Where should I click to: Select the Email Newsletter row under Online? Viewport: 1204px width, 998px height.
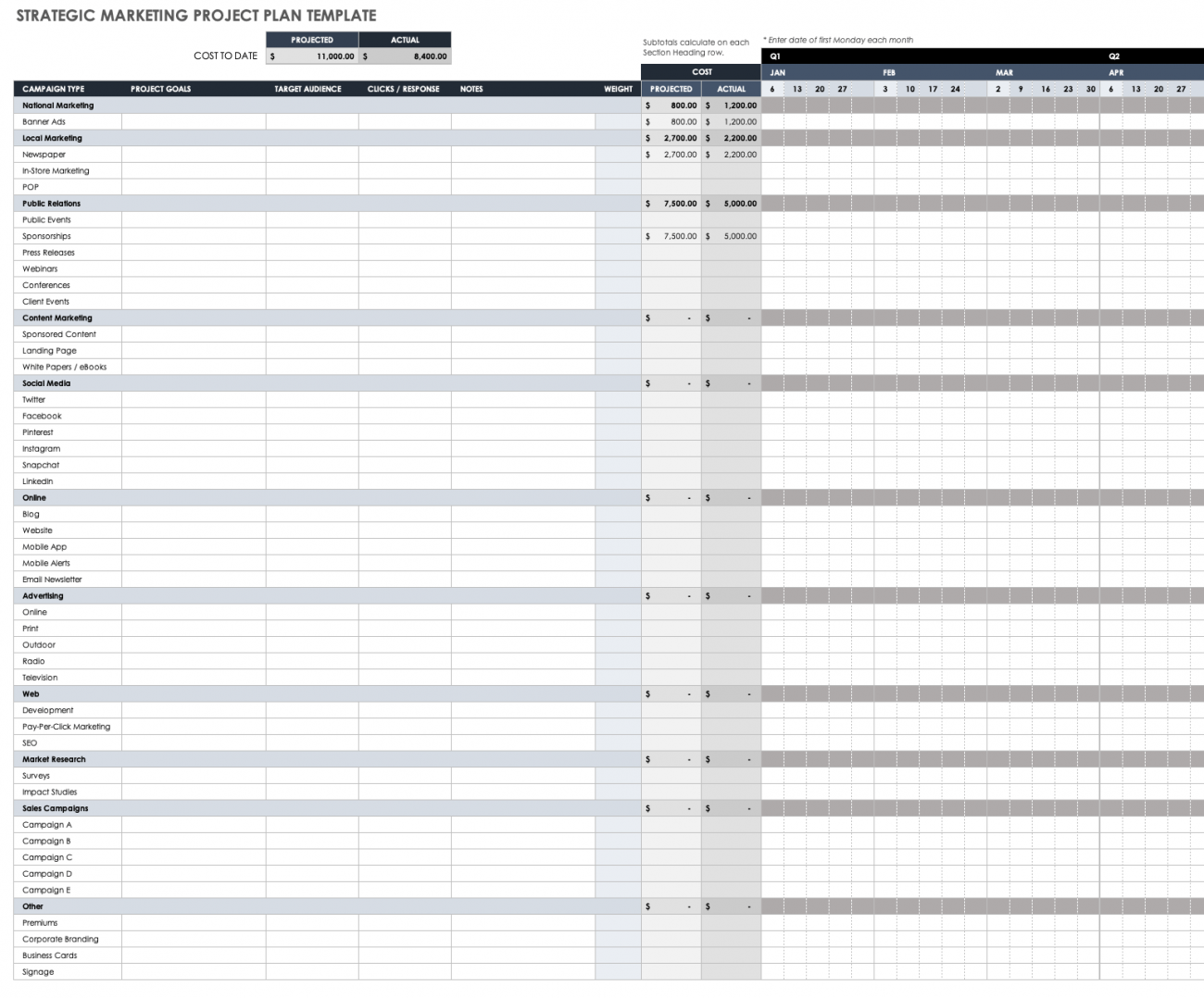[x=53, y=579]
